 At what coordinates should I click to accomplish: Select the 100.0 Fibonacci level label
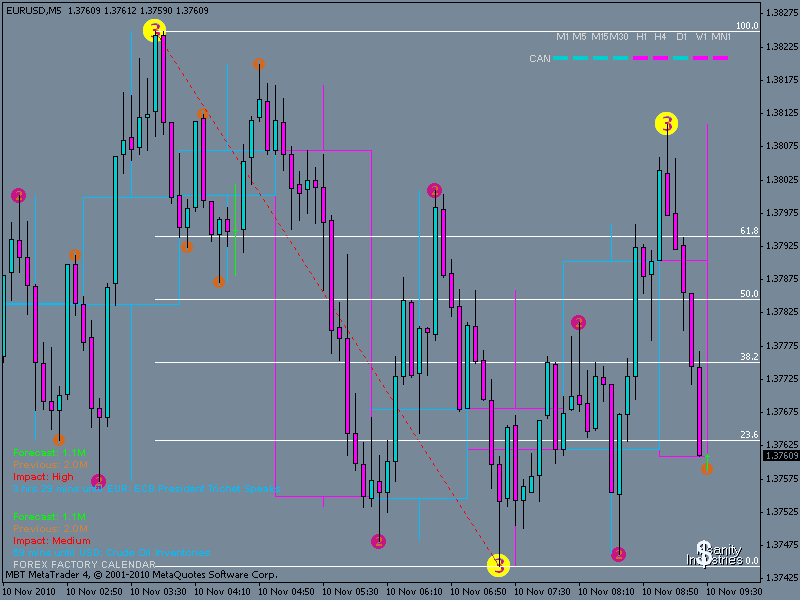pyautogui.click(x=747, y=26)
